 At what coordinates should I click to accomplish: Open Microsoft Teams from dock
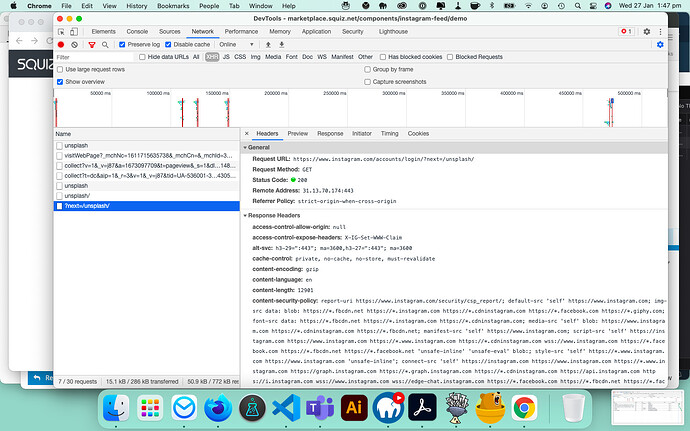tap(320, 408)
